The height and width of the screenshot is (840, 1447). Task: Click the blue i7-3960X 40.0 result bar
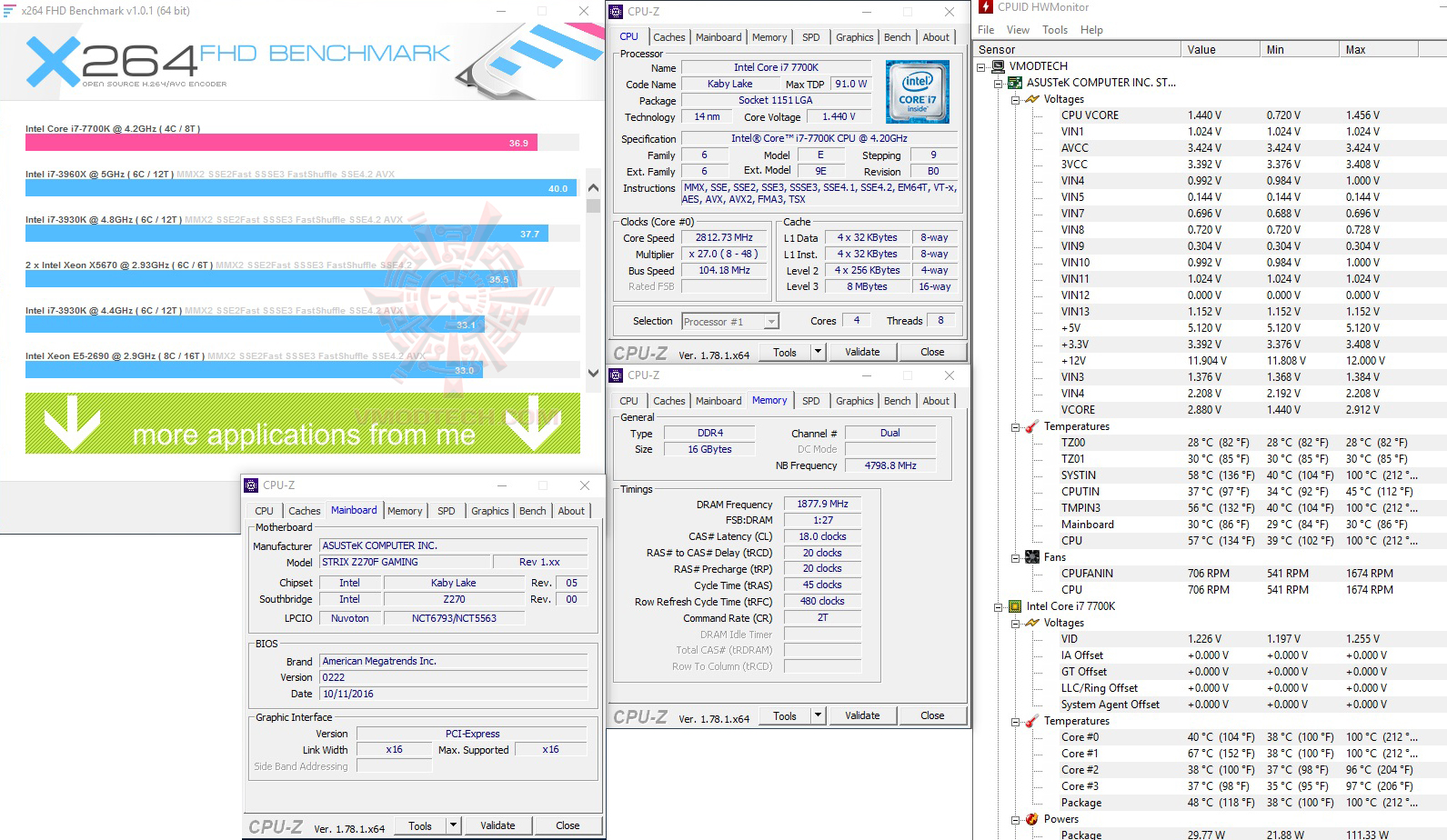click(301, 188)
